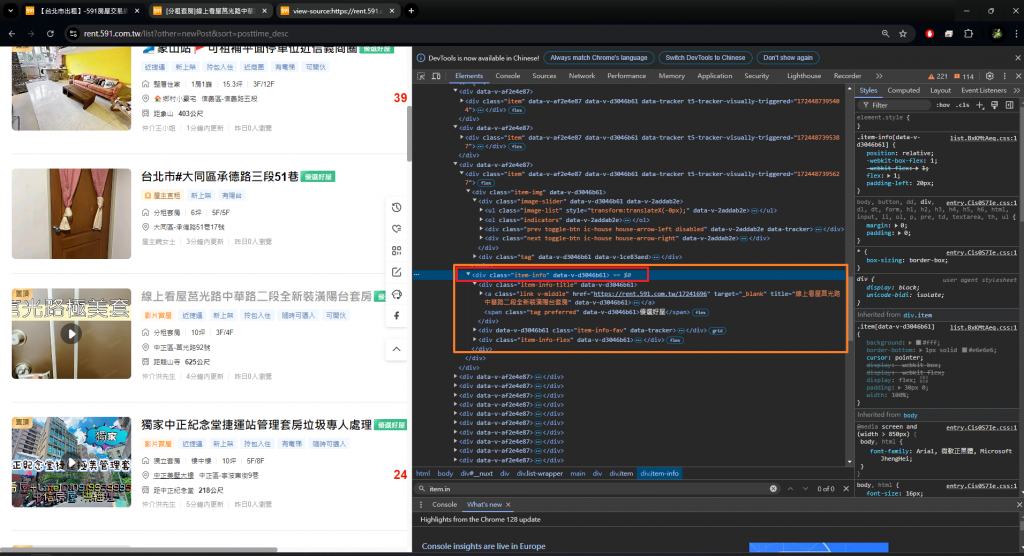Open the rent.591.com.tw/17241696 href link
The width and height of the screenshot is (1024, 556).
tap(650, 294)
